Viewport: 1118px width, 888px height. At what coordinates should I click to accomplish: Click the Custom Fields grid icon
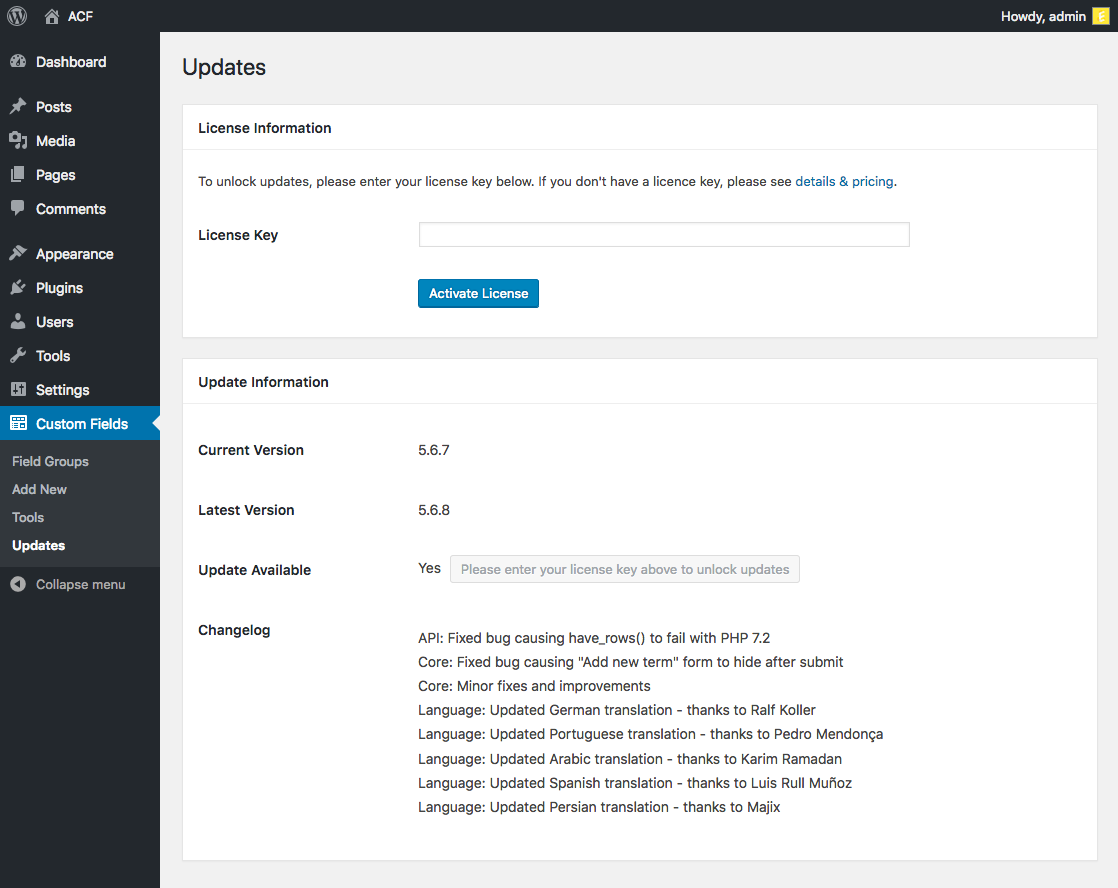point(19,423)
